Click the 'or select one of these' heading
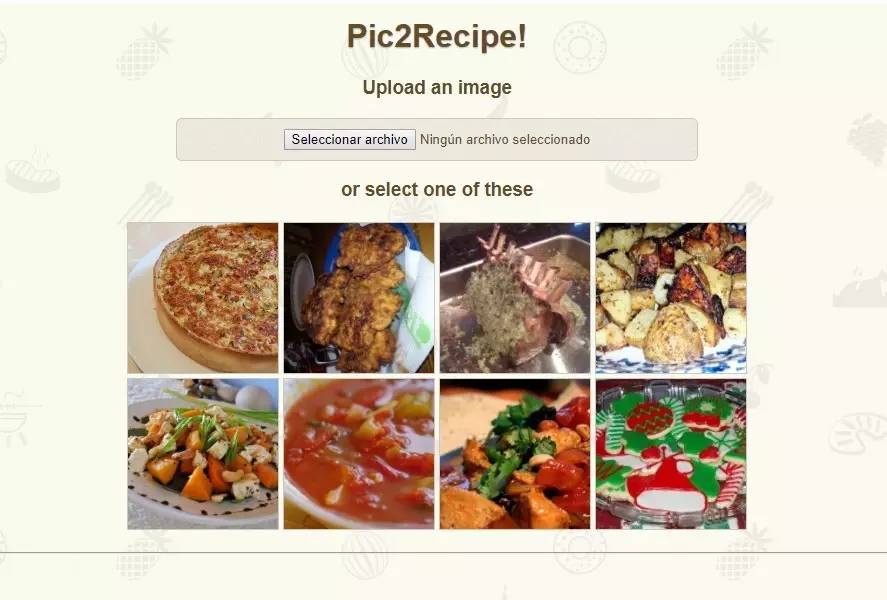This screenshot has width=887, height=600. [437, 189]
